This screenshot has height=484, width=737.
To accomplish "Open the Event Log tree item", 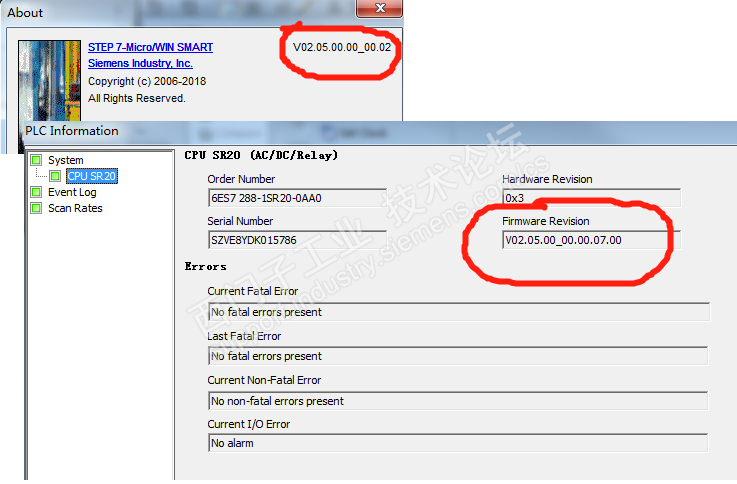I will coord(72,192).
